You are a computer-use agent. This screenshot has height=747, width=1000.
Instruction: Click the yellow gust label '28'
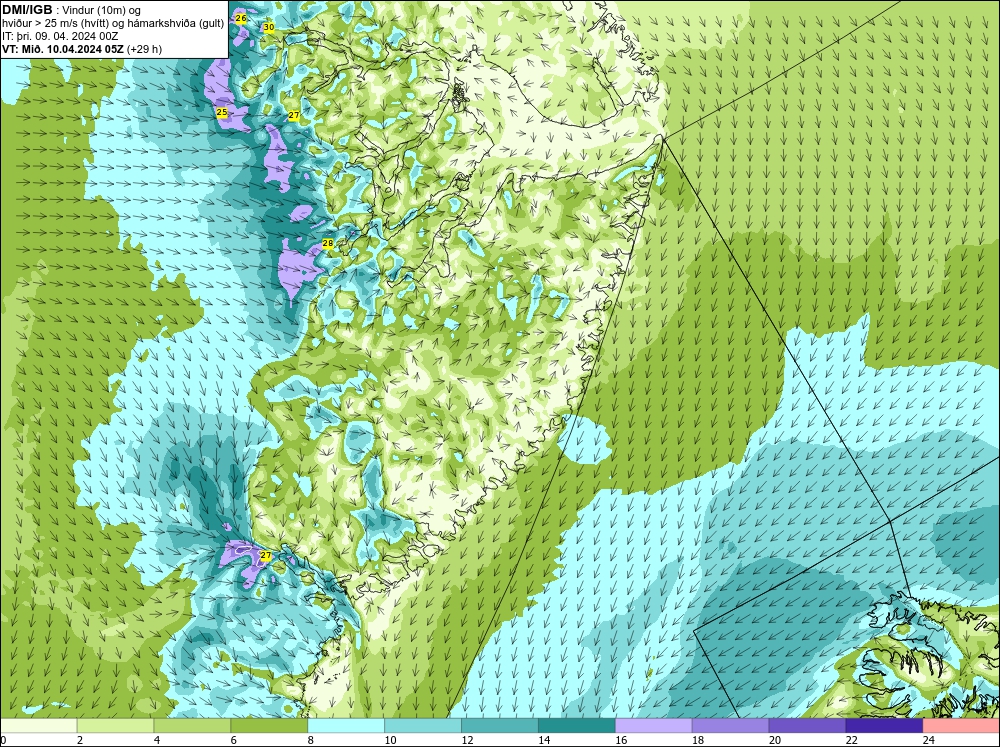(x=328, y=243)
